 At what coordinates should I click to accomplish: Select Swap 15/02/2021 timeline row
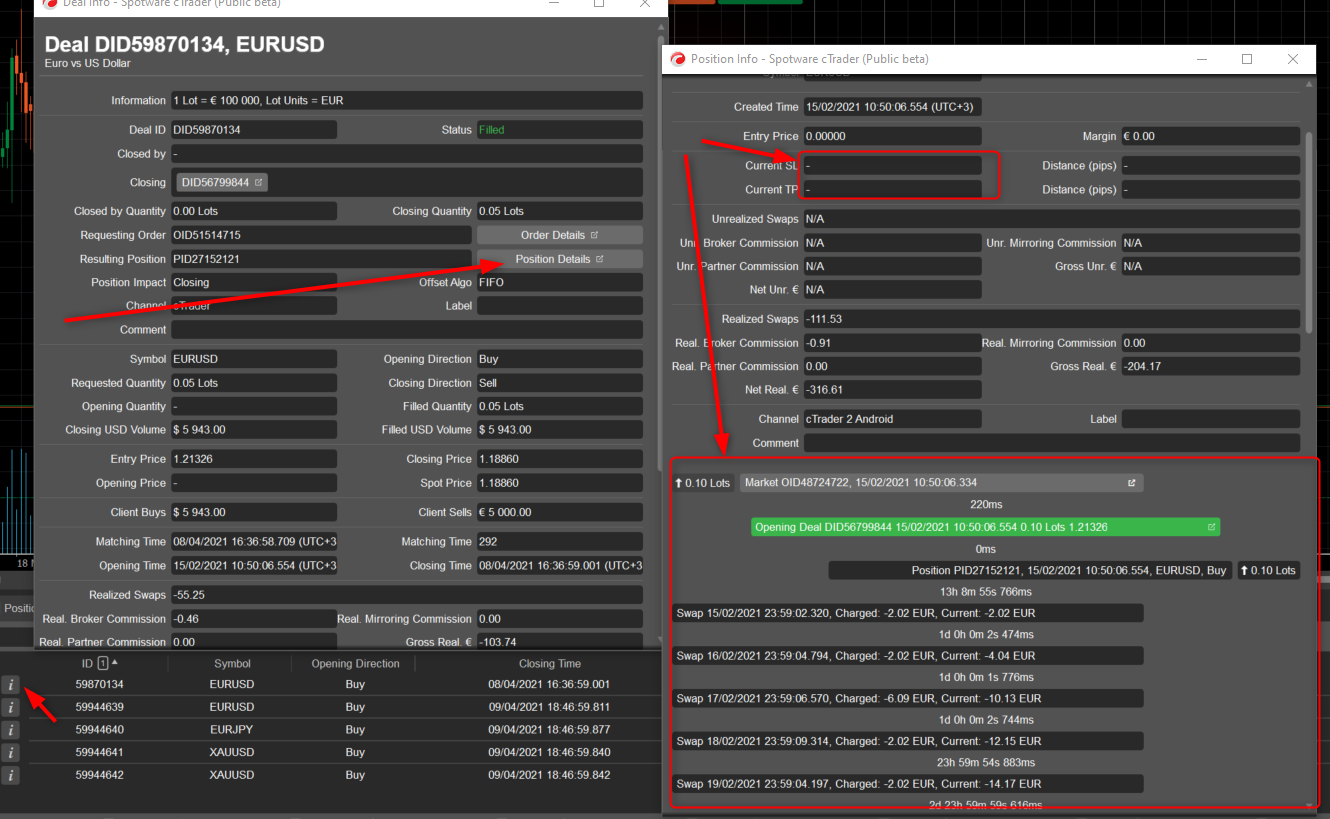tap(907, 613)
